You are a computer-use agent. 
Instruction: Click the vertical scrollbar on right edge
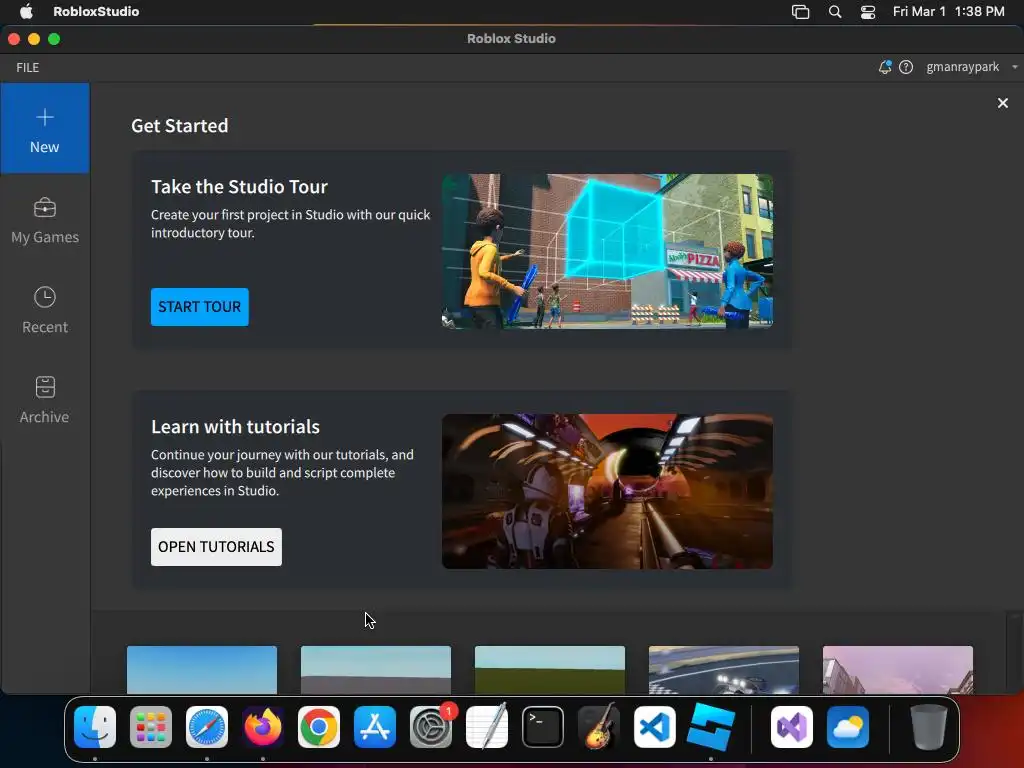point(1014,652)
